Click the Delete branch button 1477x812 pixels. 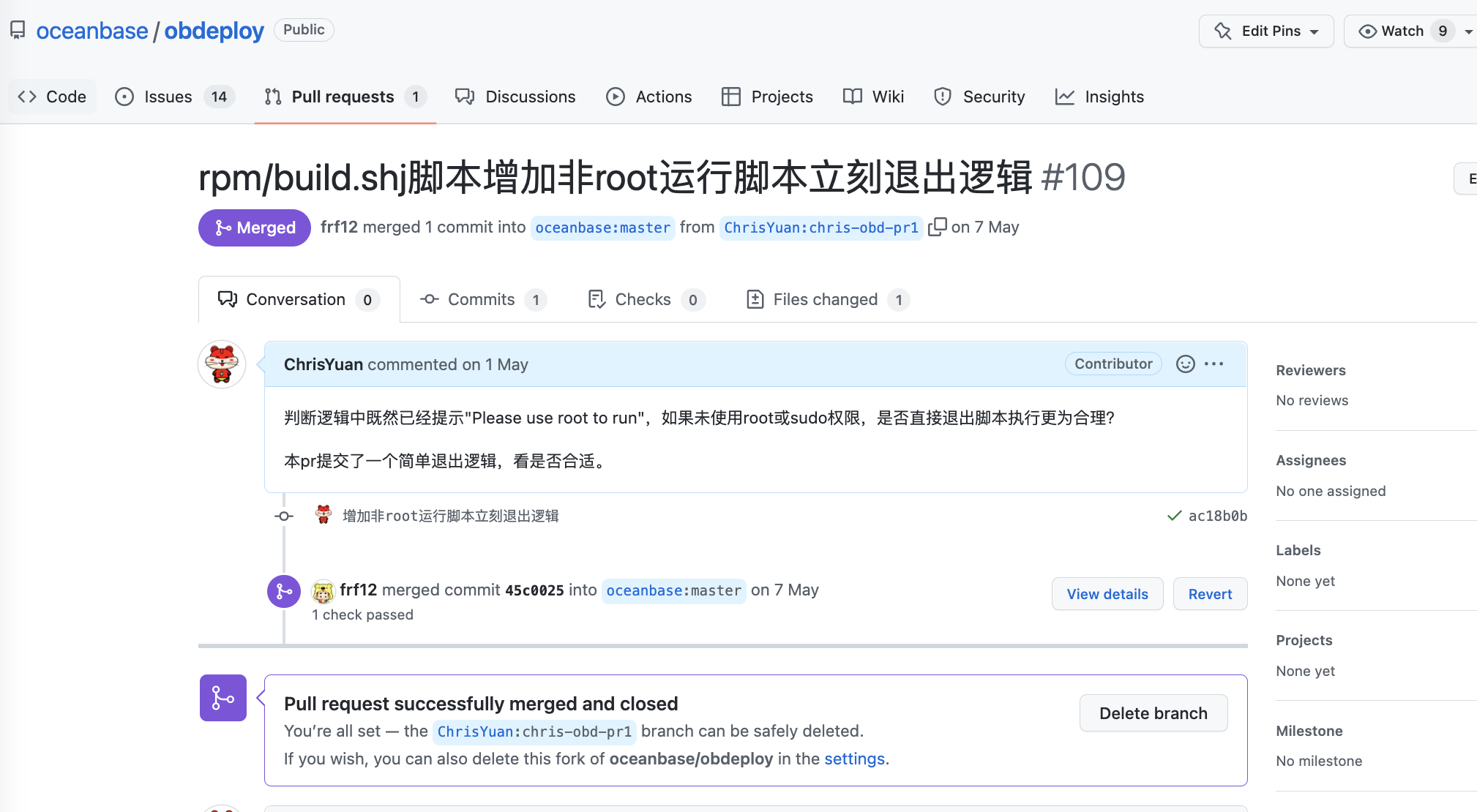tap(1153, 713)
